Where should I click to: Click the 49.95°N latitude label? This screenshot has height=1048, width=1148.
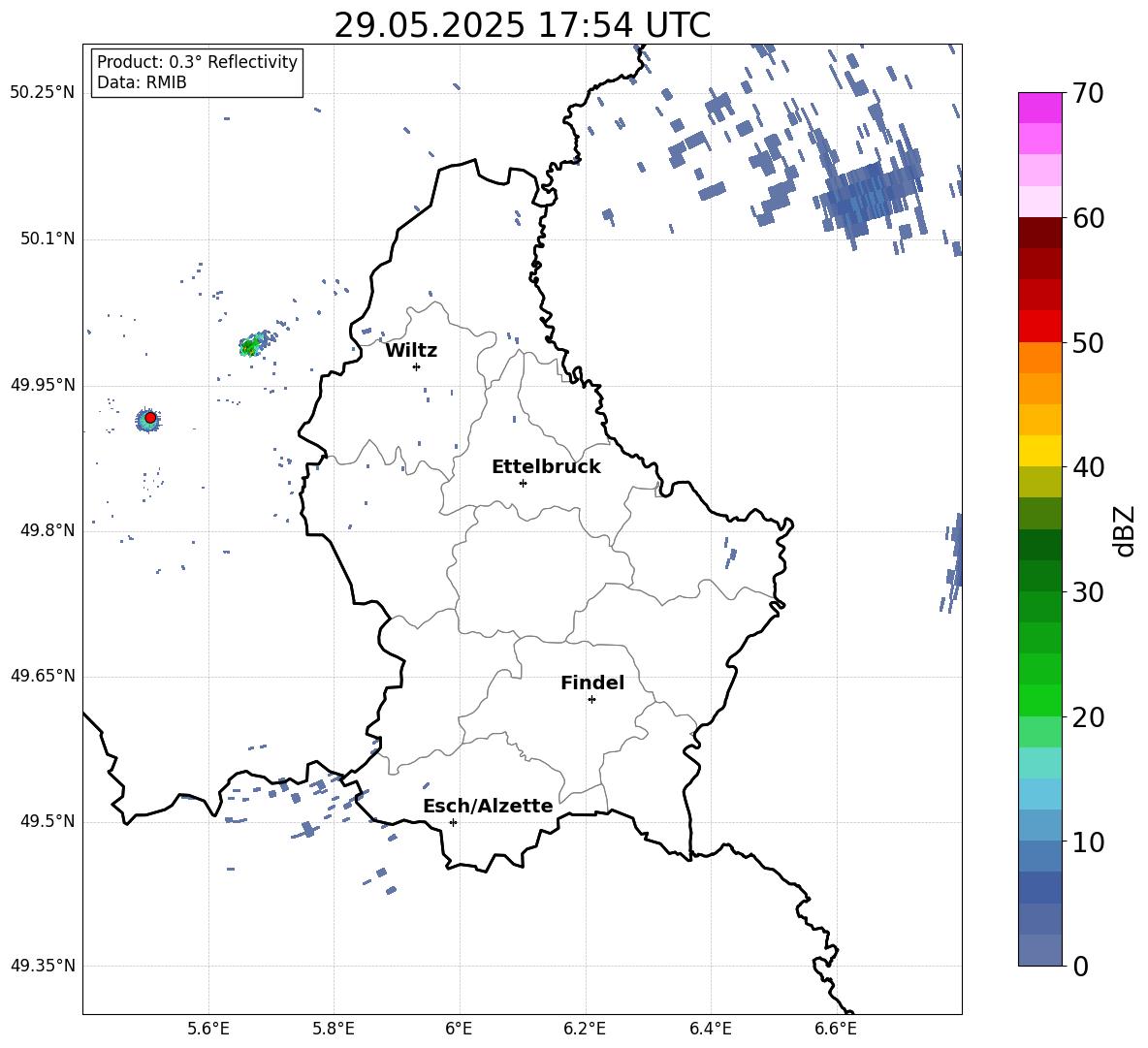(x=43, y=385)
